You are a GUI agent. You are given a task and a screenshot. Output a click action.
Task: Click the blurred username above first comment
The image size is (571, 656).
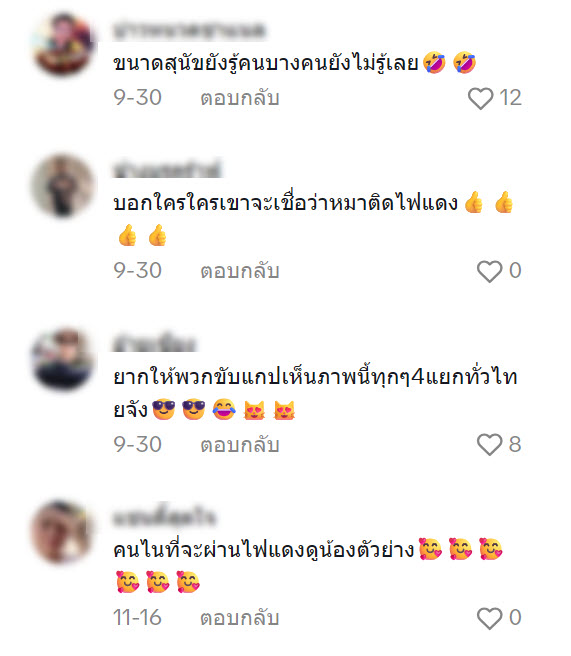pyautogui.click(x=189, y=31)
